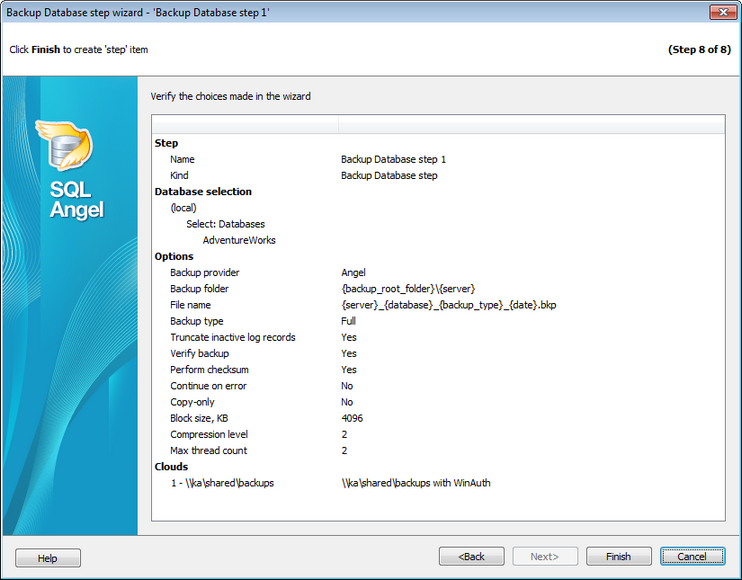Select the '1 - \\ka\shared\backups' cloud entry

[x=222, y=483]
